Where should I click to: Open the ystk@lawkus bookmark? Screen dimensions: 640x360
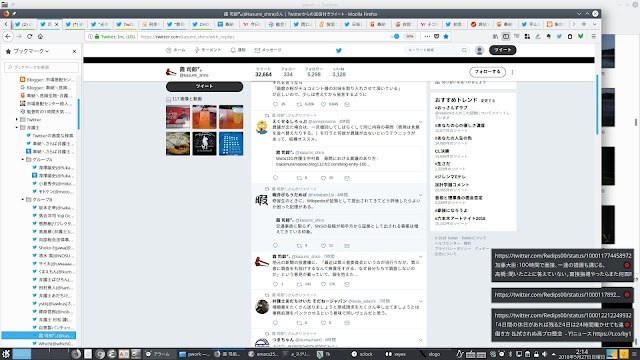tap(53, 304)
